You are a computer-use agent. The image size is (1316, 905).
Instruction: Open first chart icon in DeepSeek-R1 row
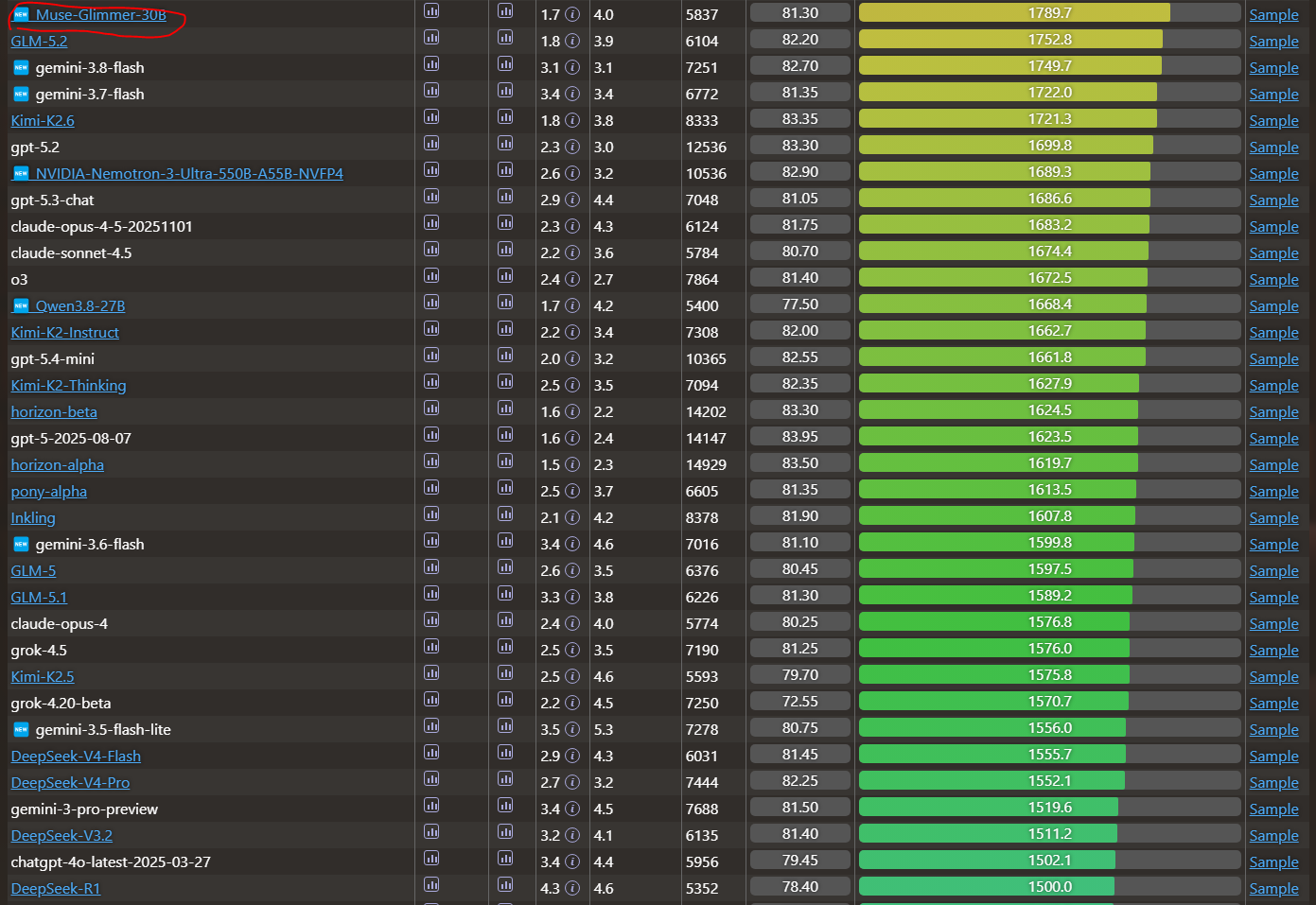point(431,885)
